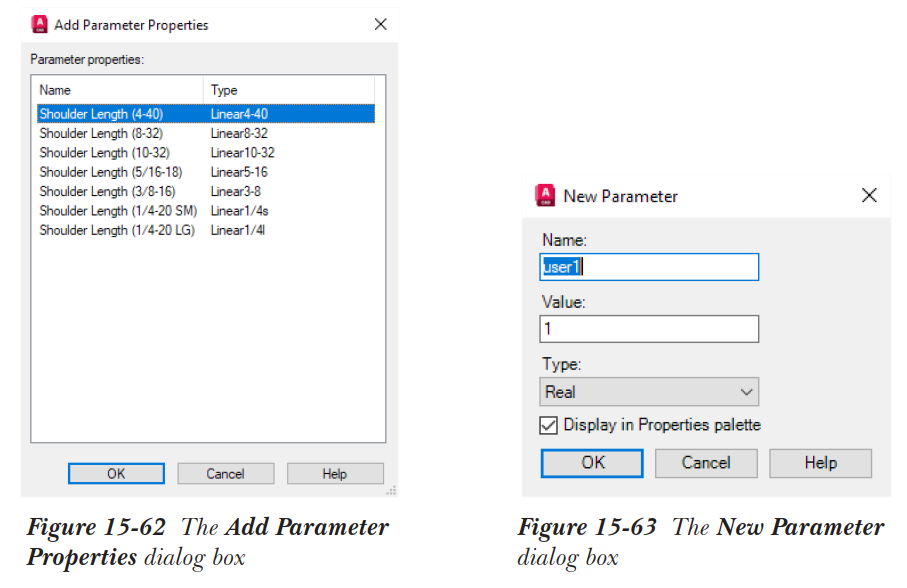The image size is (907, 588).
Task: Select Shoulder Length (8-32) row
Action: tap(206, 134)
